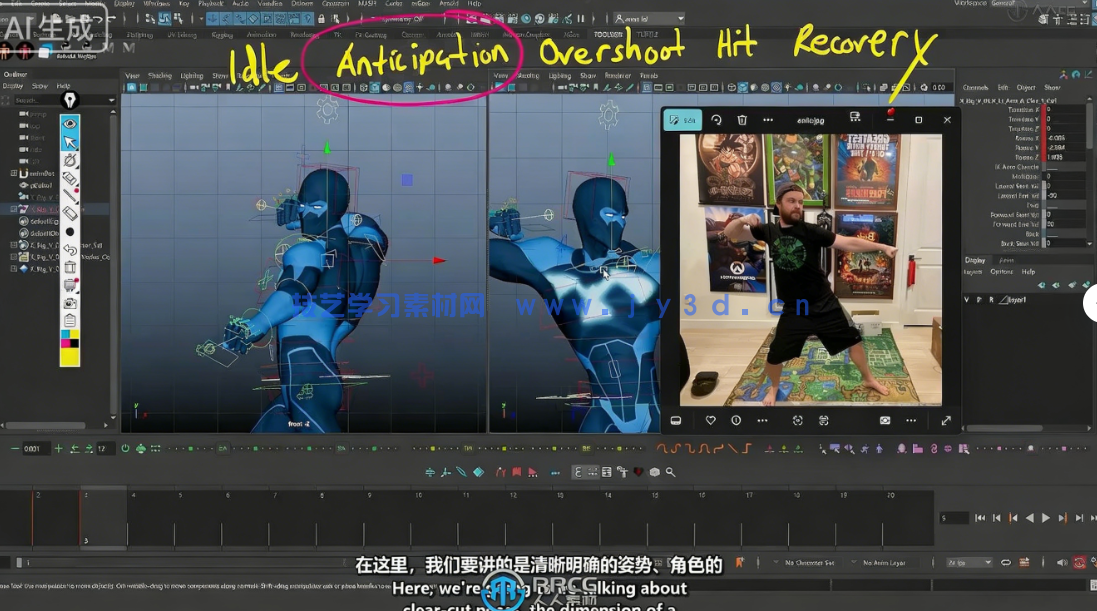The image size is (1097, 611).
Task: Click the eye icon in annotation toolbar
Action: 70,124
